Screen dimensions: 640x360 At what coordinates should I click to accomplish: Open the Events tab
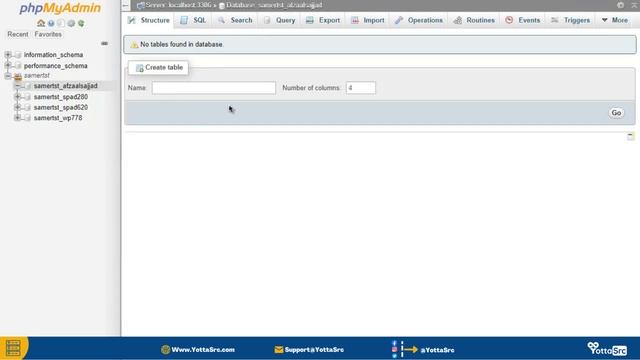point(523,20)
